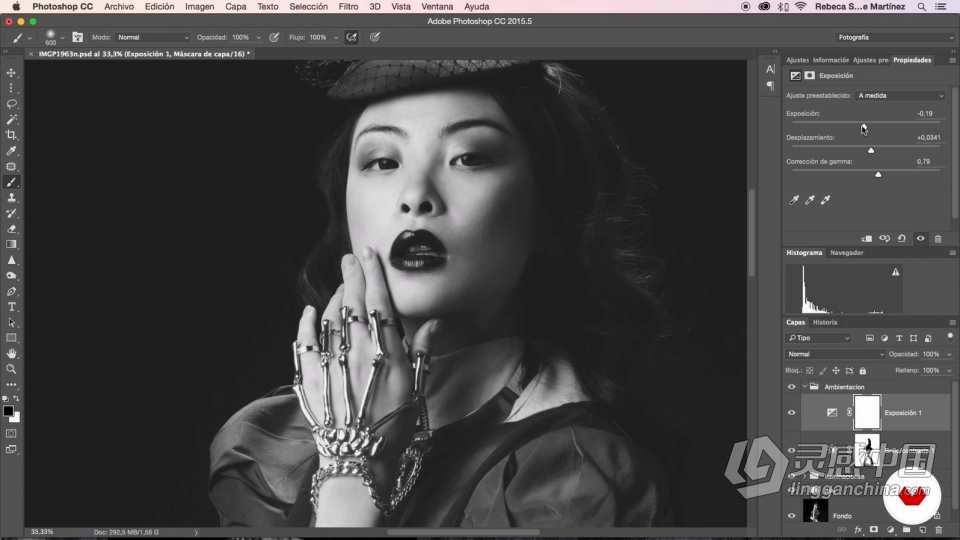
Task: Open the Imagen menu
Action: click(200, 7)
